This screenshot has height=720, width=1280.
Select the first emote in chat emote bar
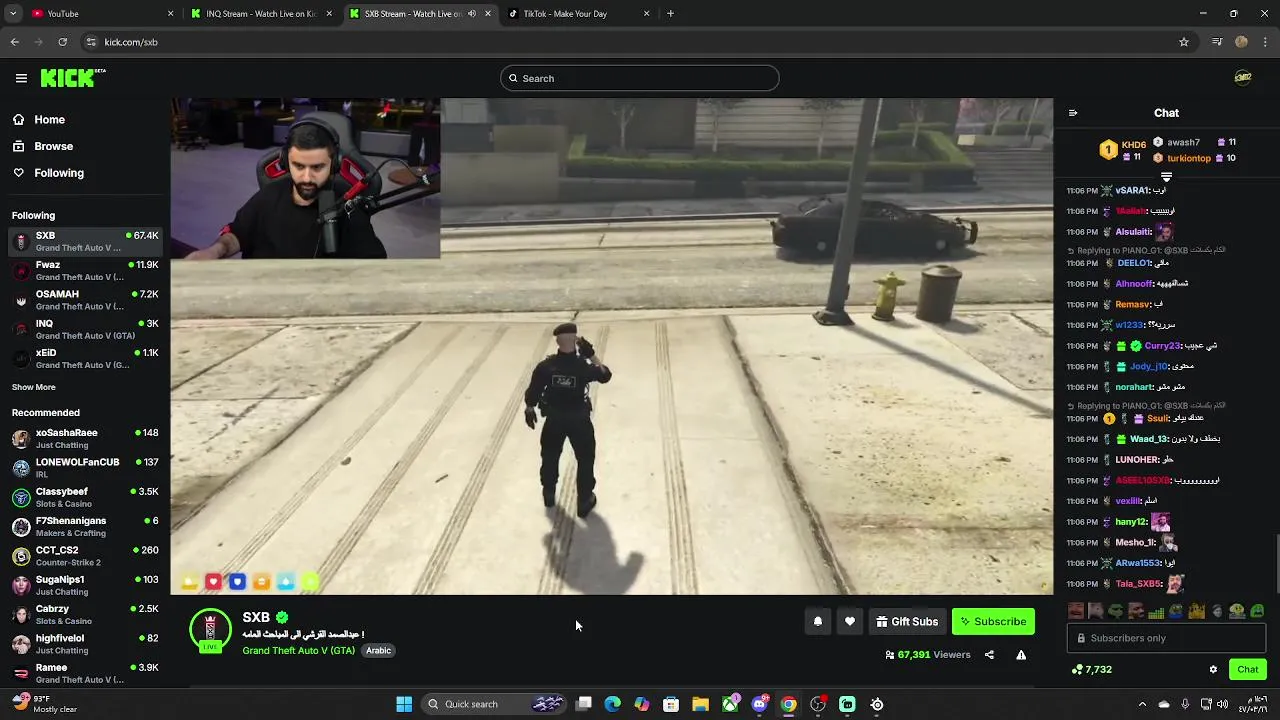pos(1076,611)
